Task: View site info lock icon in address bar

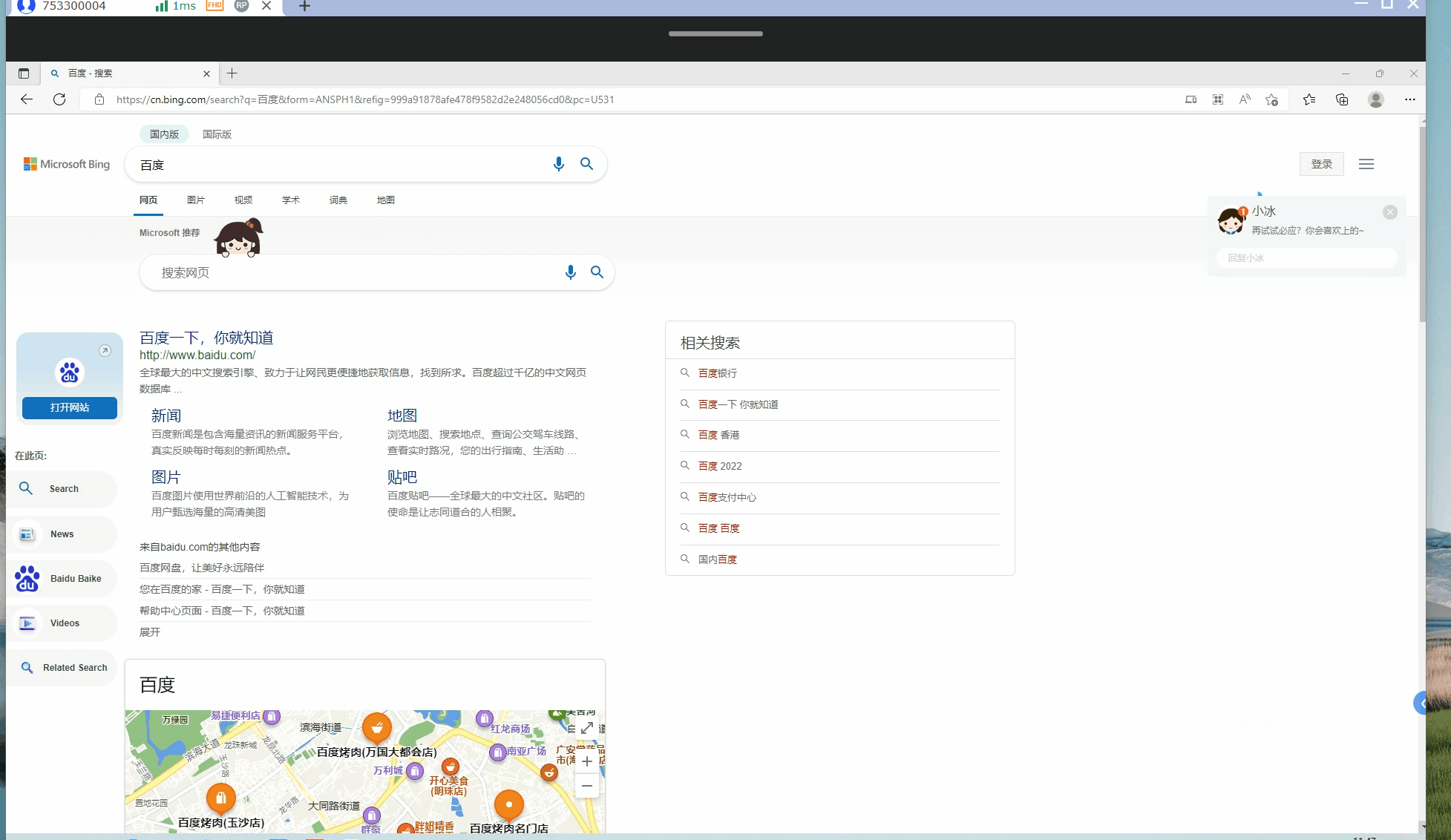Action: (99, 99)
